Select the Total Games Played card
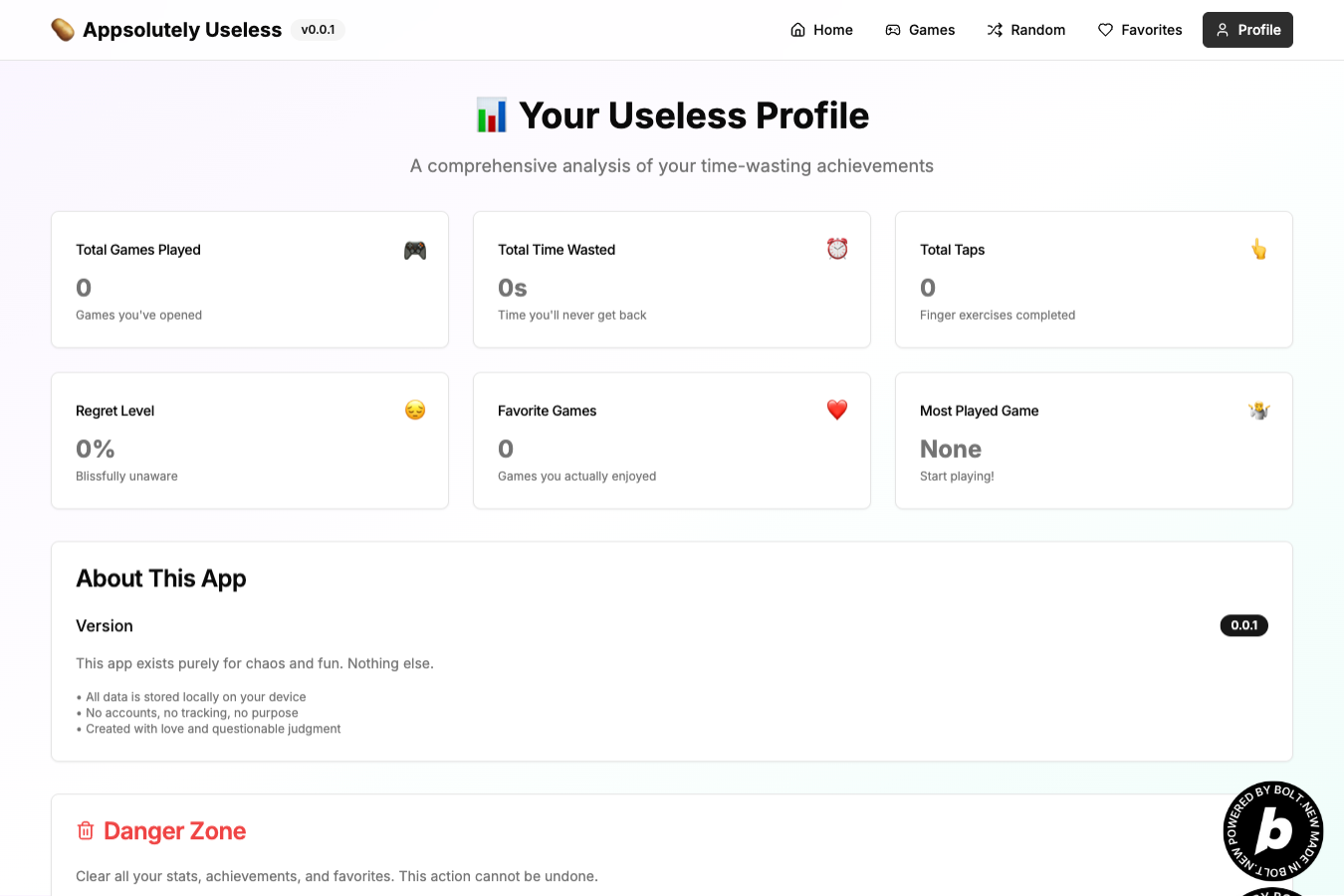The width and height of the screenshot is (1344, 896). click(250, 280)
